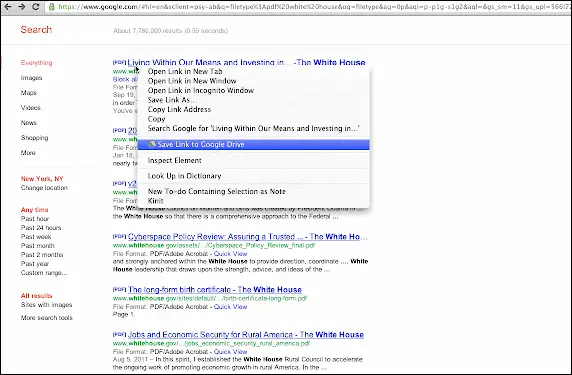Click Change location link
Viewport: 572px width, 375px height.
(x=44, y=188)
